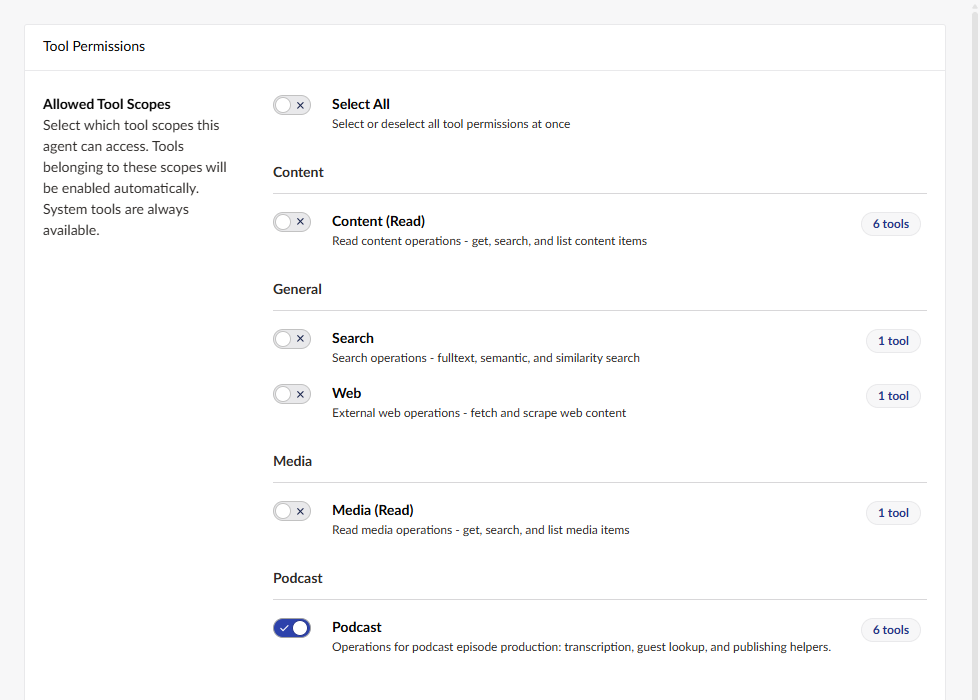The image size is (980, 700).
Task: Click 'Read media operations' description
Action: (x=481, y=530)
